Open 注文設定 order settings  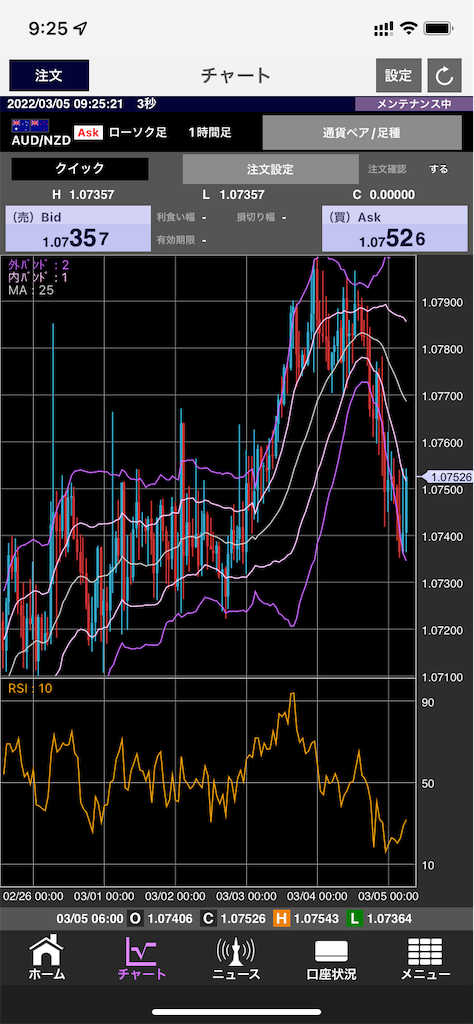point(270,169)
